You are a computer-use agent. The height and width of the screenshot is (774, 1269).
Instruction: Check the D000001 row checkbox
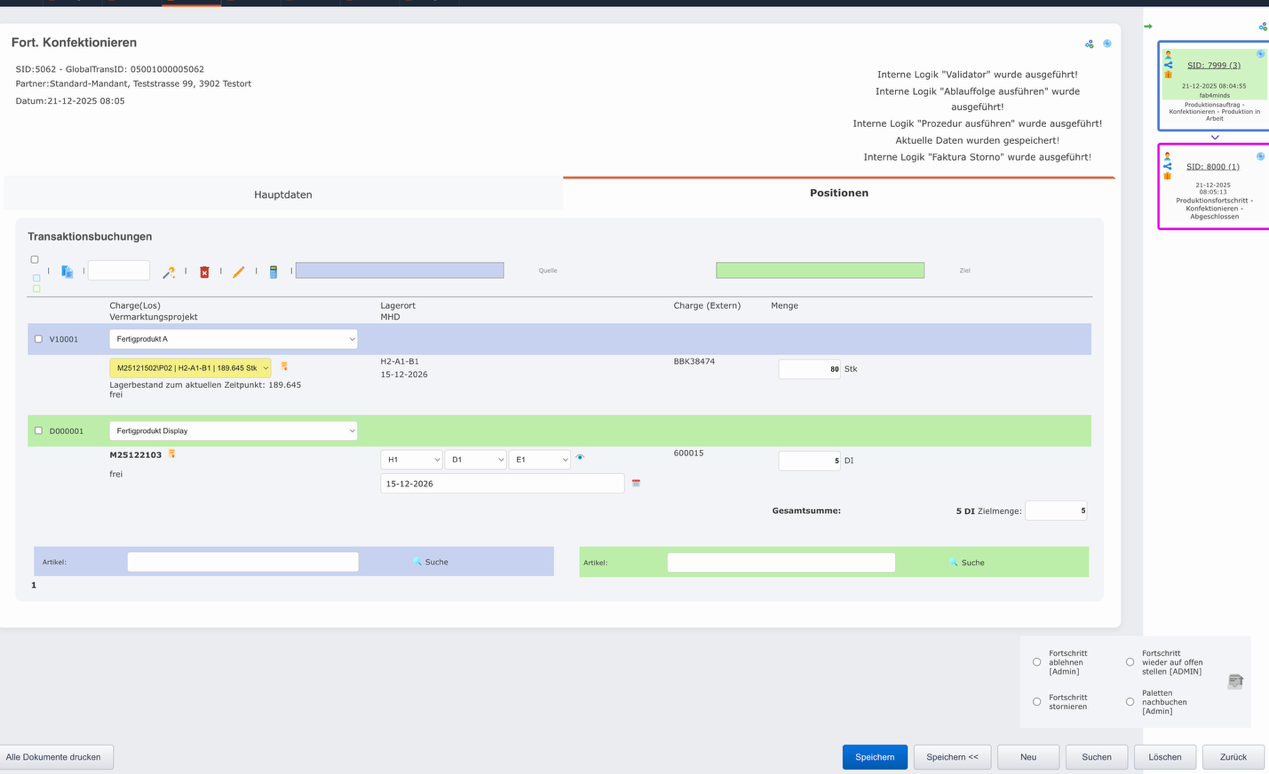point(39,431)
